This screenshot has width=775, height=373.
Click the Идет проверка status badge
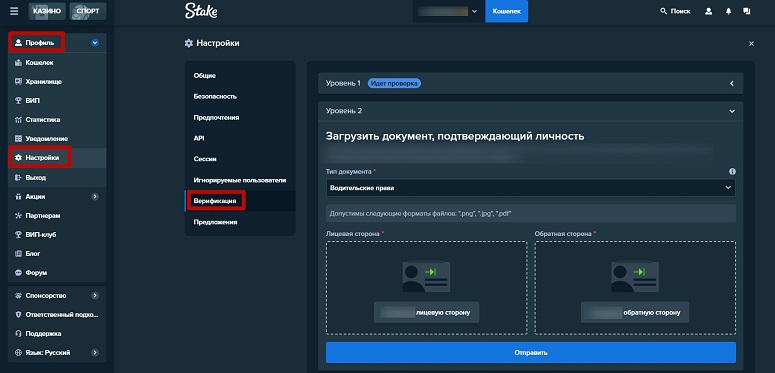pyautogui.click(x=394, y=83)
